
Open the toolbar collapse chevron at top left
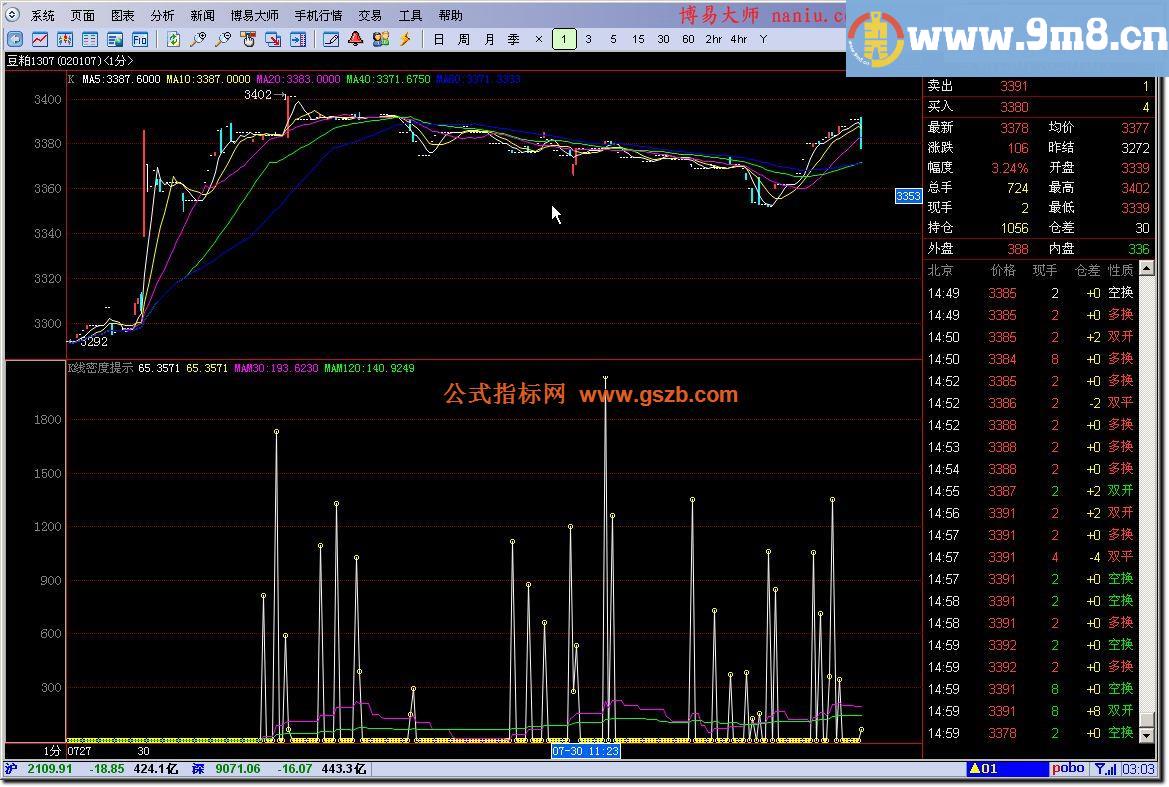(x=14, y=39)
